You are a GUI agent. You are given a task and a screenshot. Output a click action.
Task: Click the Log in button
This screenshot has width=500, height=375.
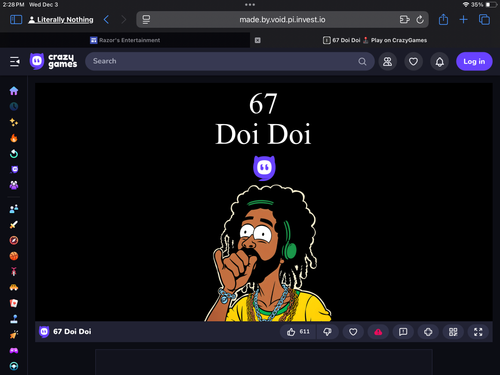click(474, 61)
